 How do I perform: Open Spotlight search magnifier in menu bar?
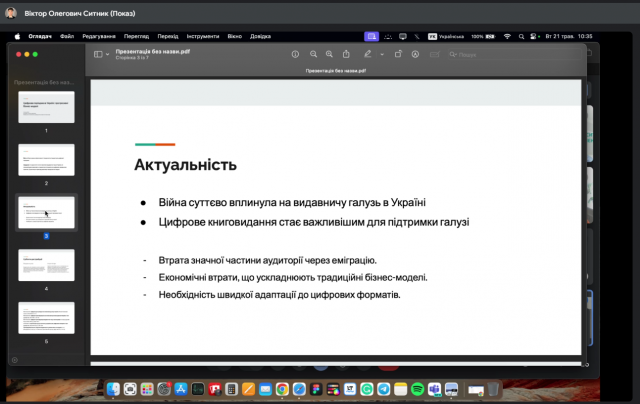tap(521, 36)
